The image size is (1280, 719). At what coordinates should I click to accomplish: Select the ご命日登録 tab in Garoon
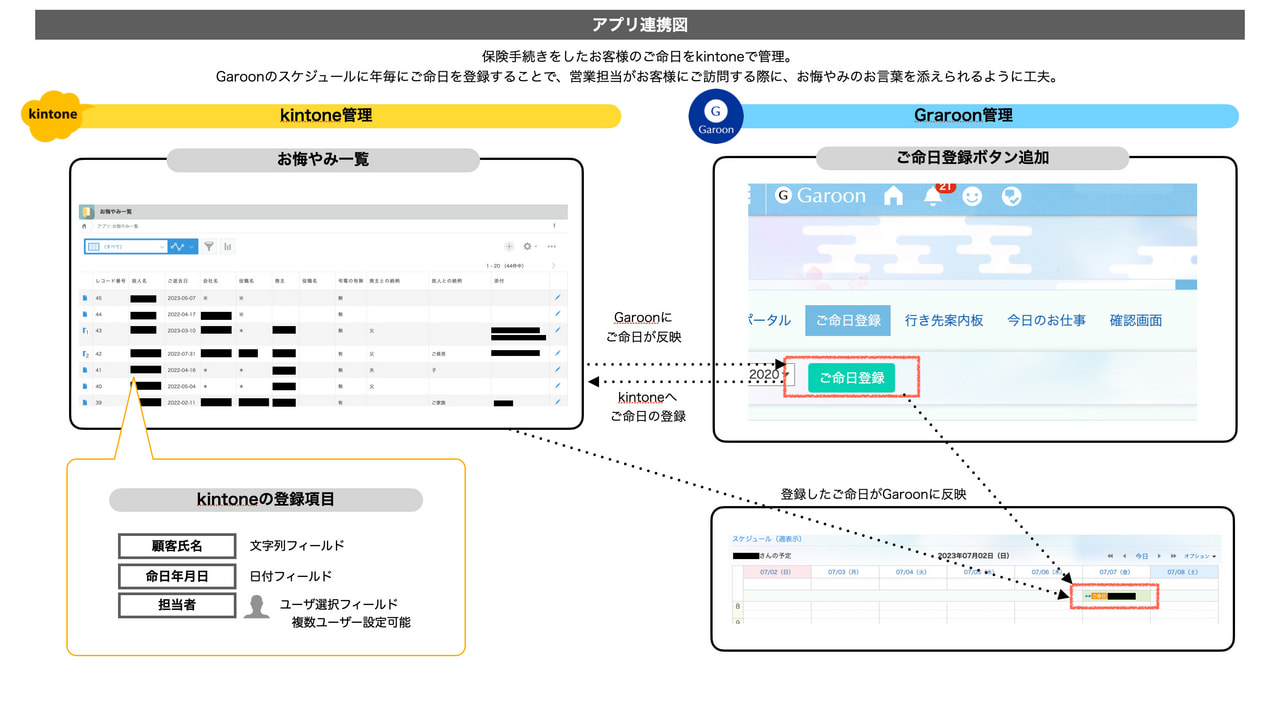[x=848, y=320]
